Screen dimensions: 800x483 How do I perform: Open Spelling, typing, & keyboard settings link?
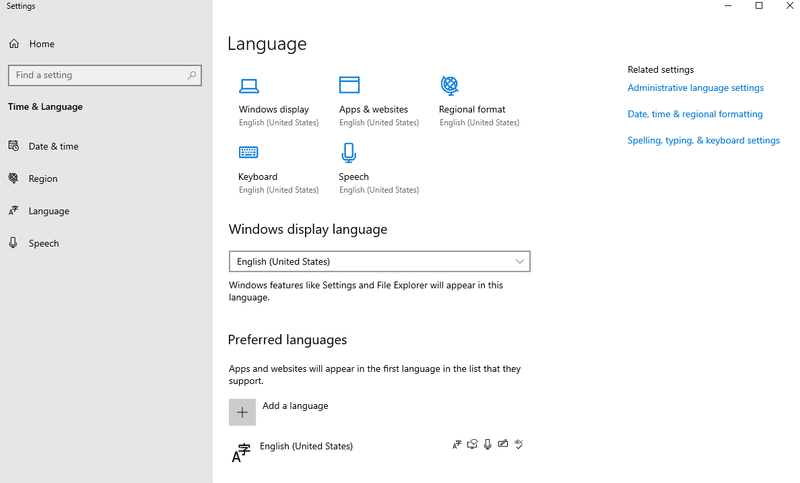[704, 141]
